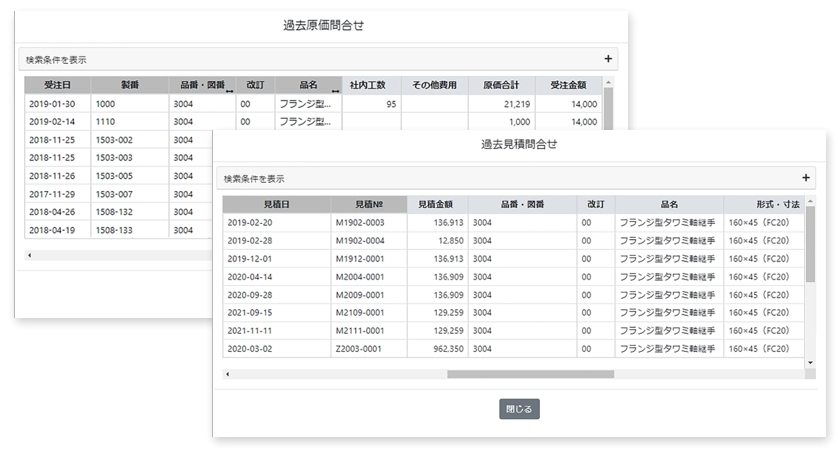Click plus icon in 過去原価問合せ search bar
The height and width of the screenshot is (450, 840).
pos(608,59)
